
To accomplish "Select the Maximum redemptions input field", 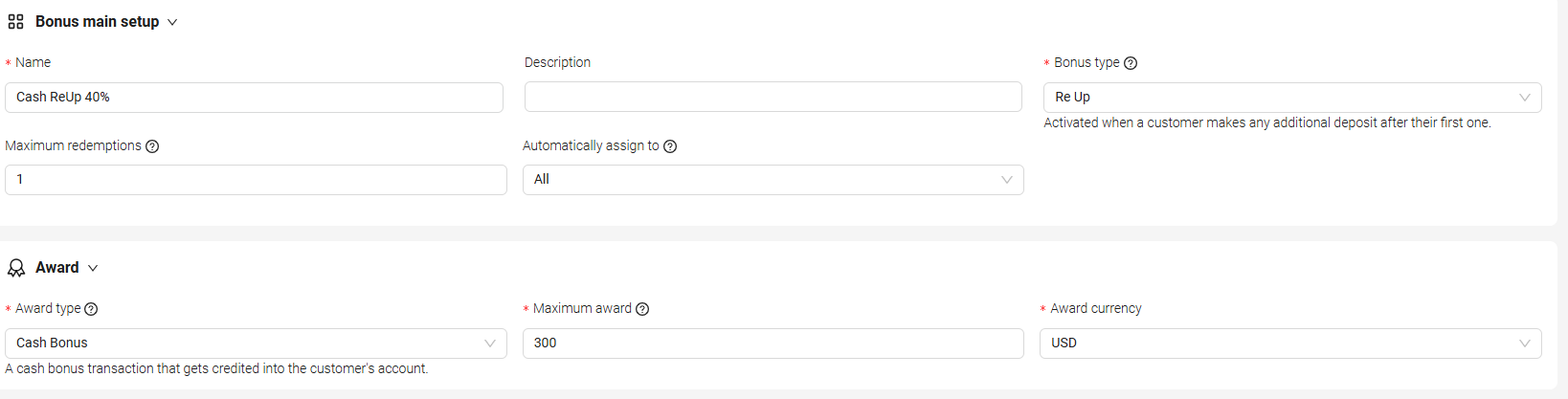I will pyautogui.click(x=256, y=180).
